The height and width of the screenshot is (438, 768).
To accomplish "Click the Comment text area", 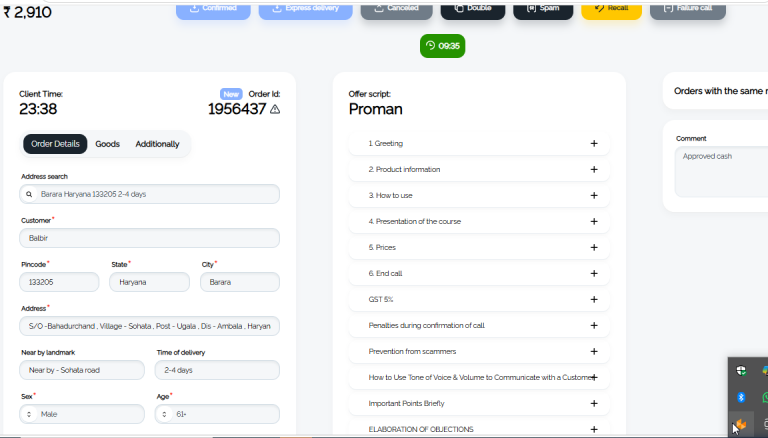I will 721,172.
